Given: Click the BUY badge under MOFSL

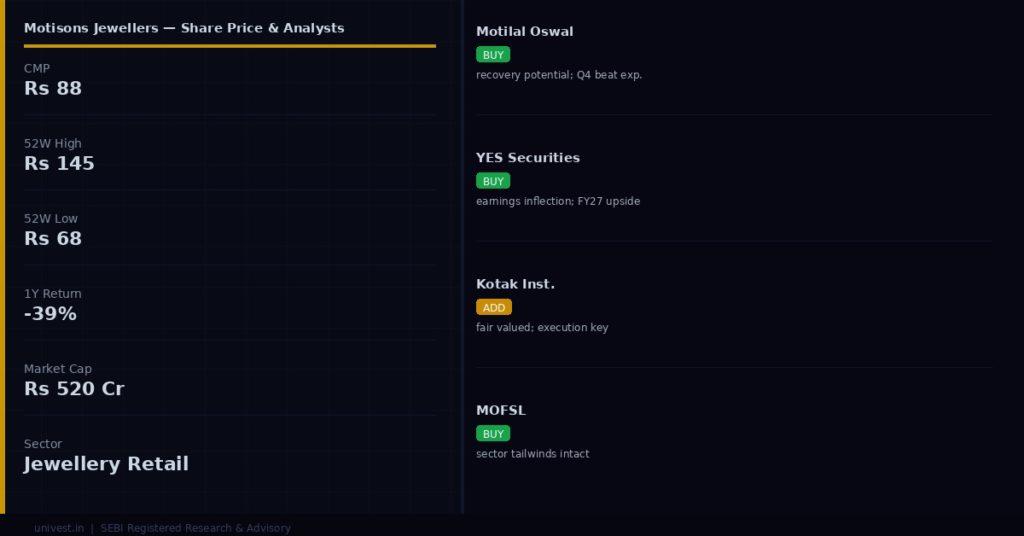Looking at the screenshot, I should coord(493,434).
